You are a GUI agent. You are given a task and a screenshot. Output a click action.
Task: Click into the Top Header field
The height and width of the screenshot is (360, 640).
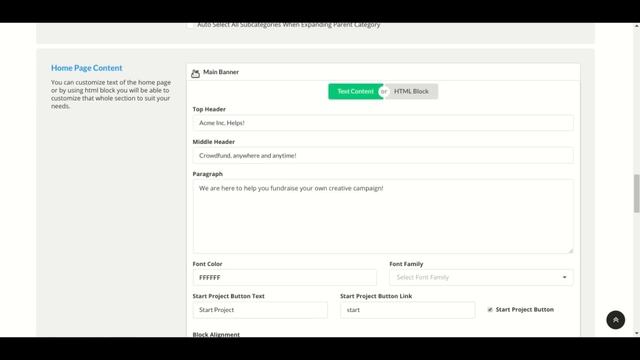[x=383, y=123]
